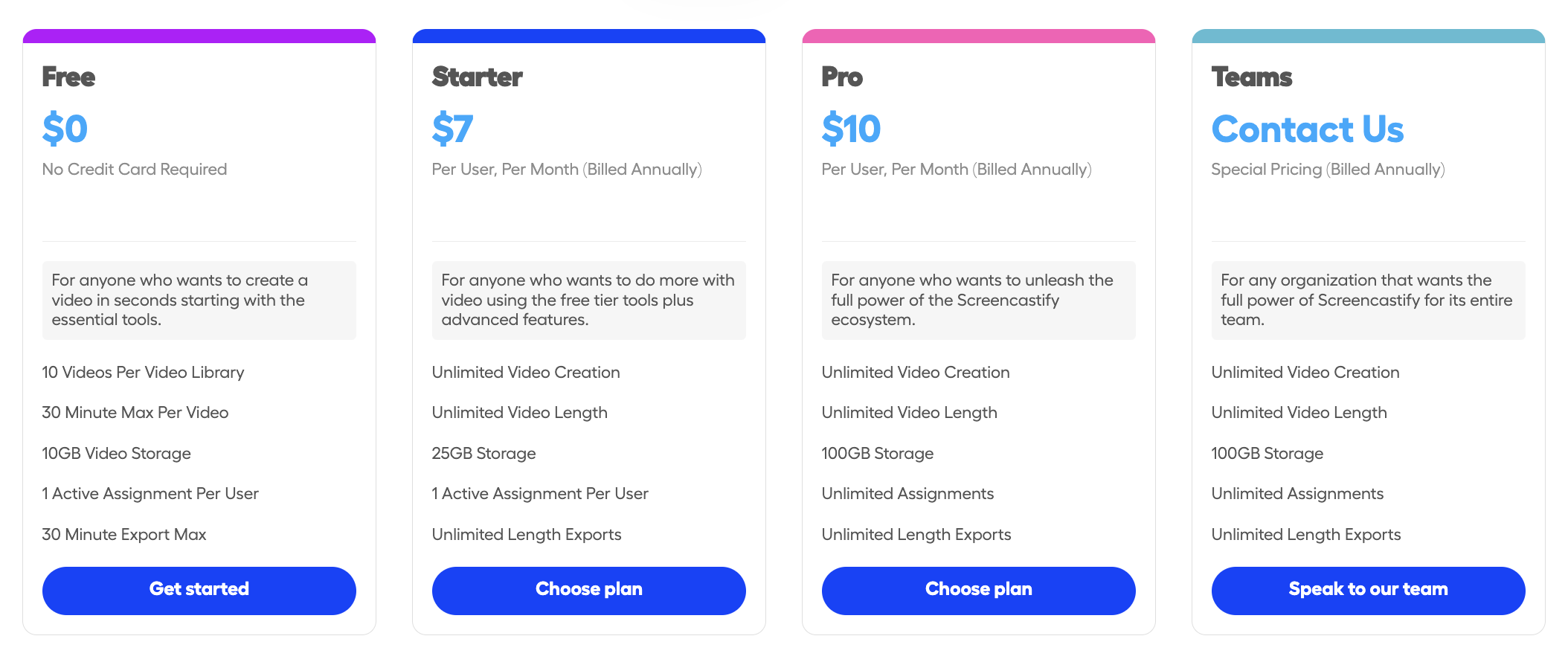Select the Teams plan title
This screenshot has height=662, width=1568.
(x=1252, y=77)
